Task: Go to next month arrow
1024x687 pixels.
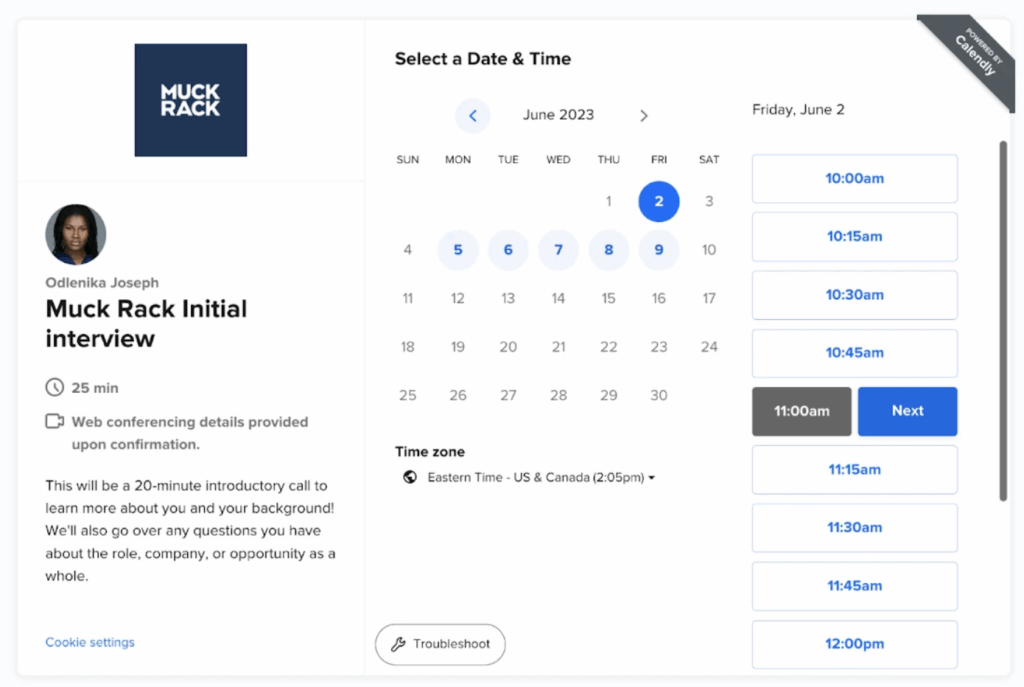Action: (x=643, y=116)
